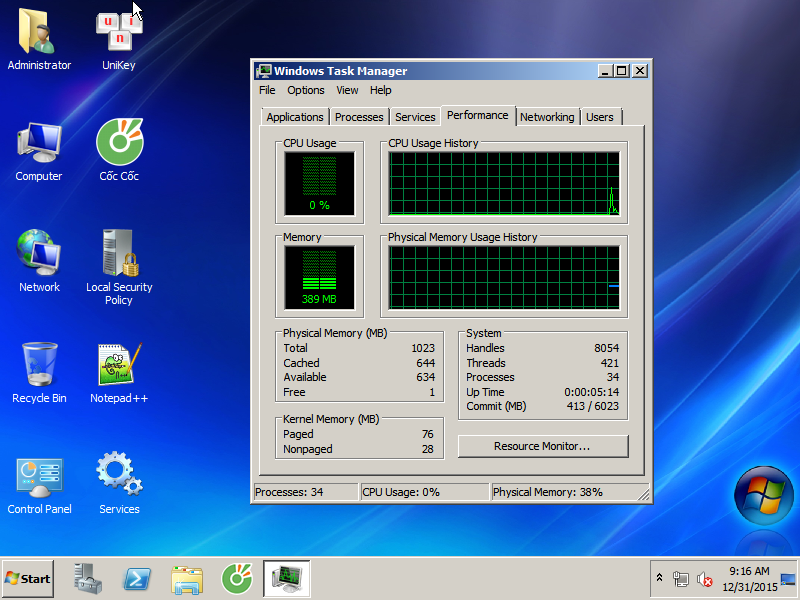
Task: Open Cốc Cốc from the taskbar
Action: 237,579
